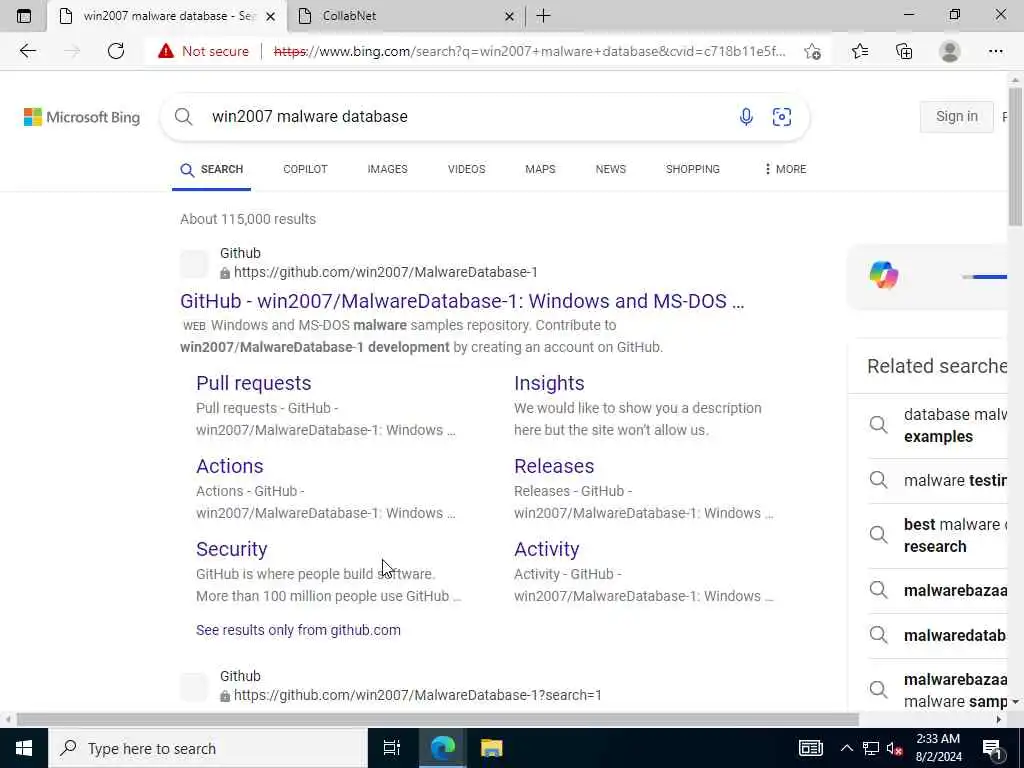Open Task View on the taskbar
This screenshot has width=1024, height=768.
pyautogui.click(x=392, y=748)
